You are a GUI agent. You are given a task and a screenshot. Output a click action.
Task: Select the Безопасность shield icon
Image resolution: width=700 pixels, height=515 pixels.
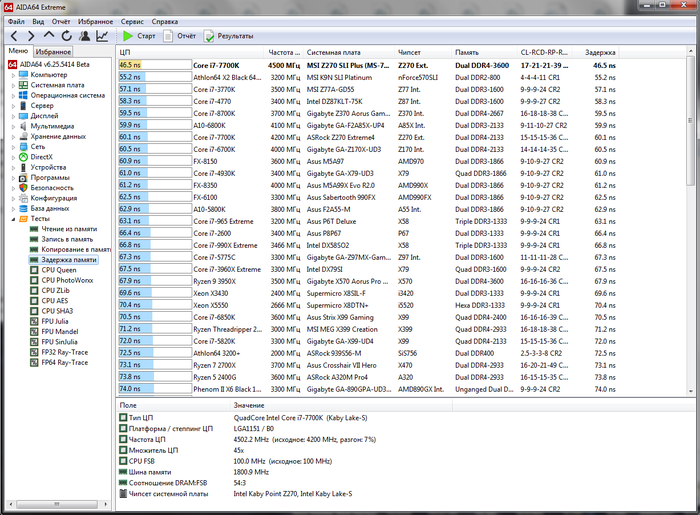(x=23, y=188)
